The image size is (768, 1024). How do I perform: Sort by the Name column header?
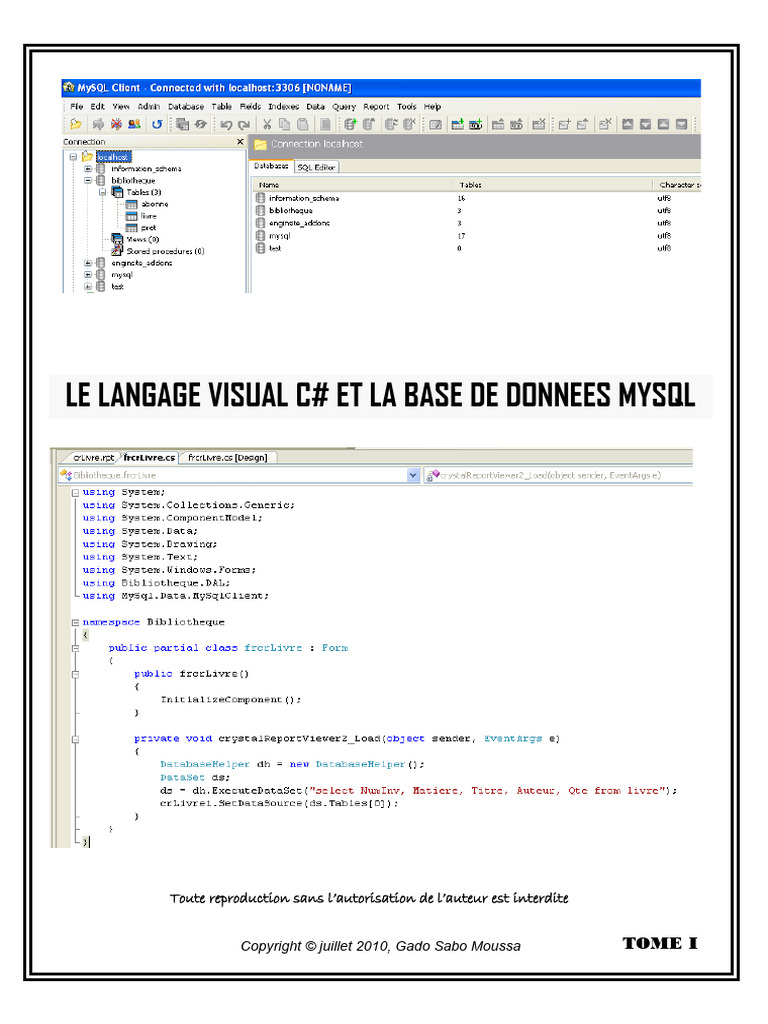(353, 185)
